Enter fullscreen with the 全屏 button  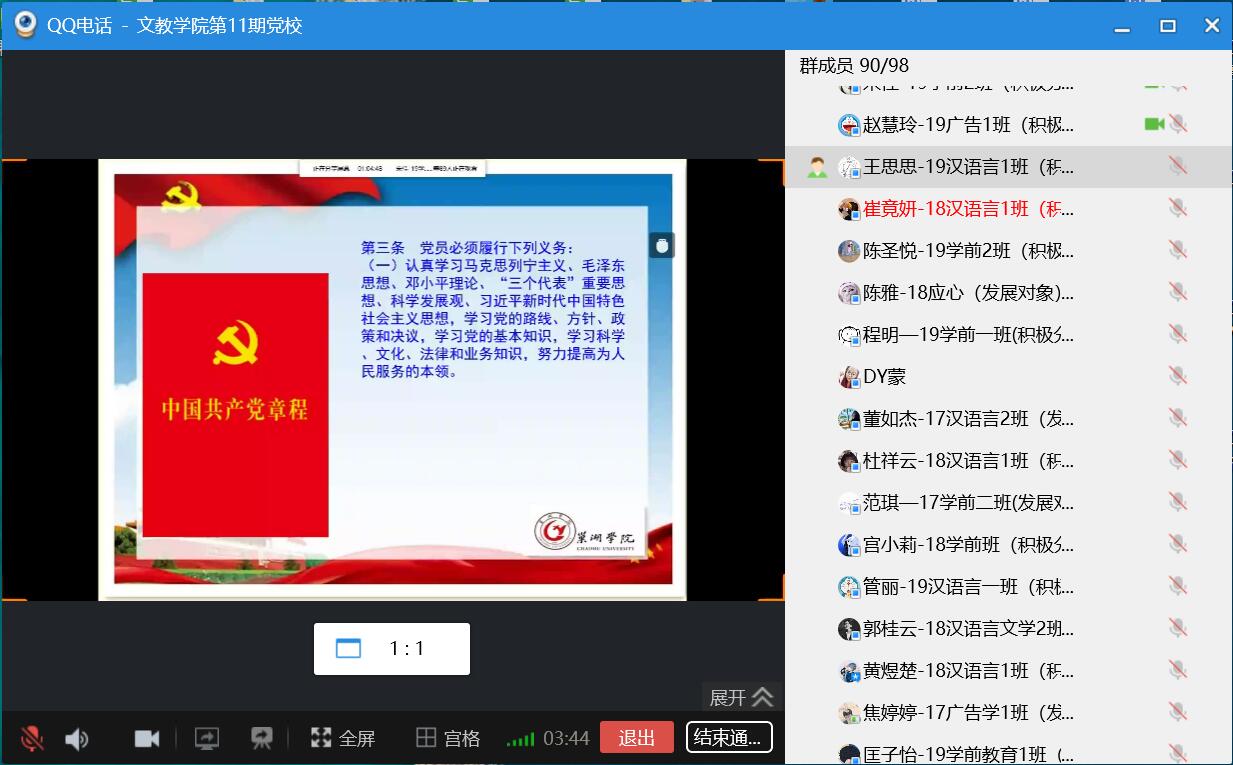pos(343,739)
